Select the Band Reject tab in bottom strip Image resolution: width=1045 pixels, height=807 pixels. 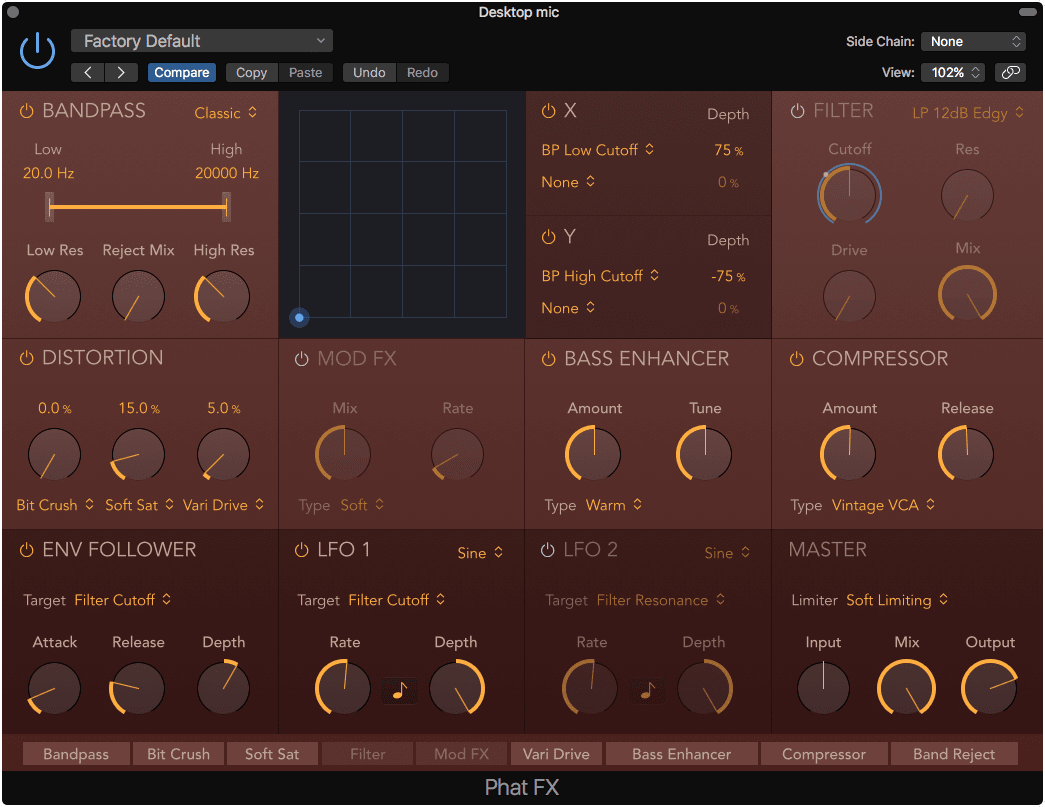pos(953,754)
